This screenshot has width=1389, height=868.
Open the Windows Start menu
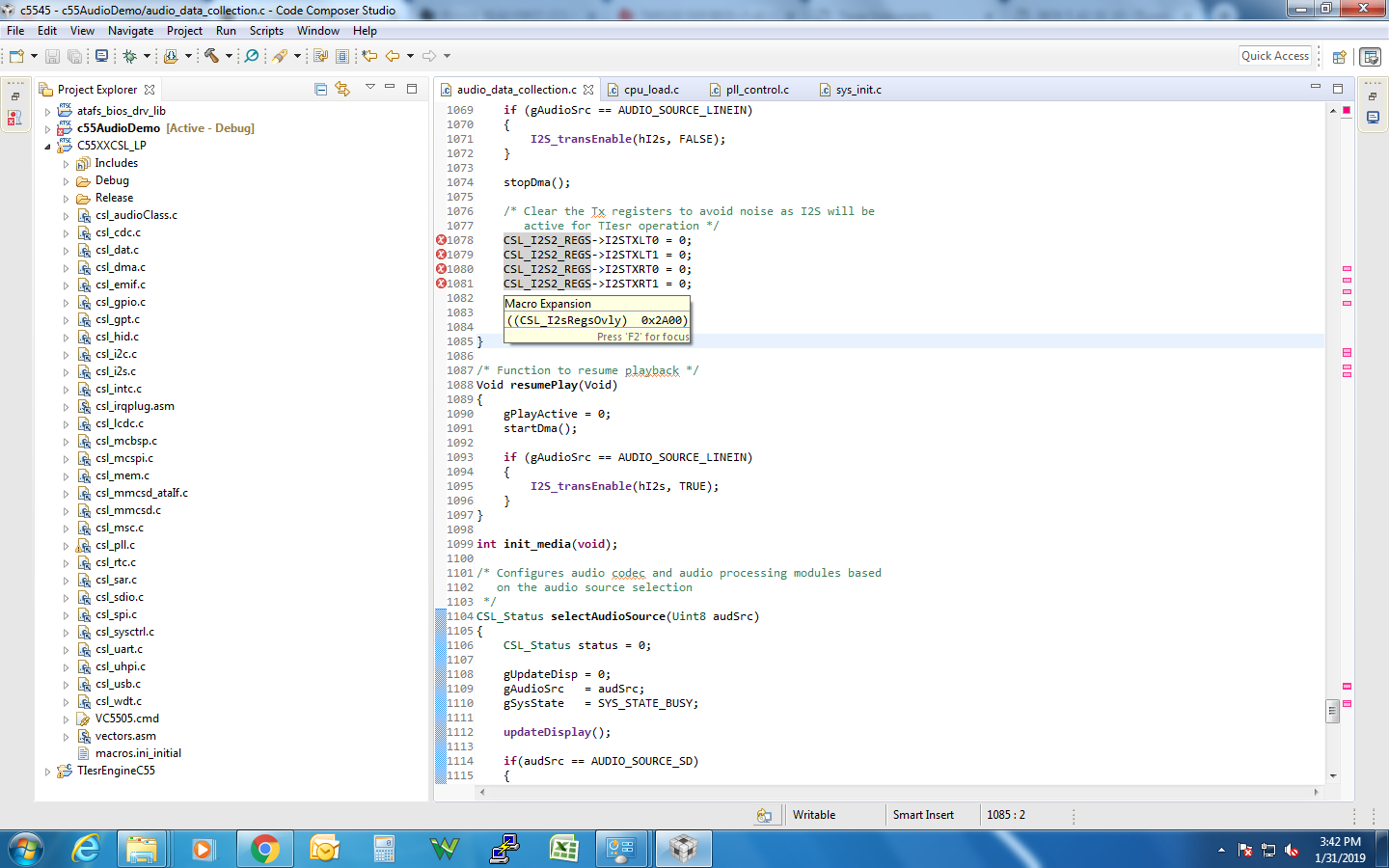(26, 849)
